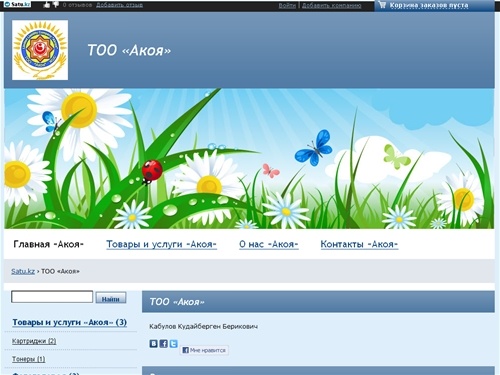Click the Satu.kz logo in top bar

[17, 5]
